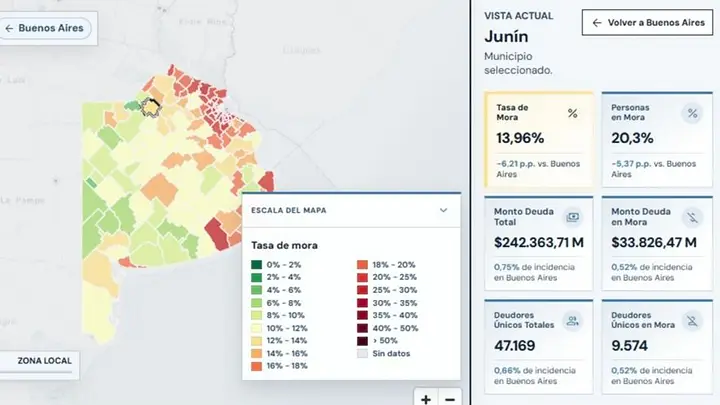This screenshot has width=720, height=405.
Task: Click the money icon in Monto Deuda Total card
Action: (x=573, y=217)
